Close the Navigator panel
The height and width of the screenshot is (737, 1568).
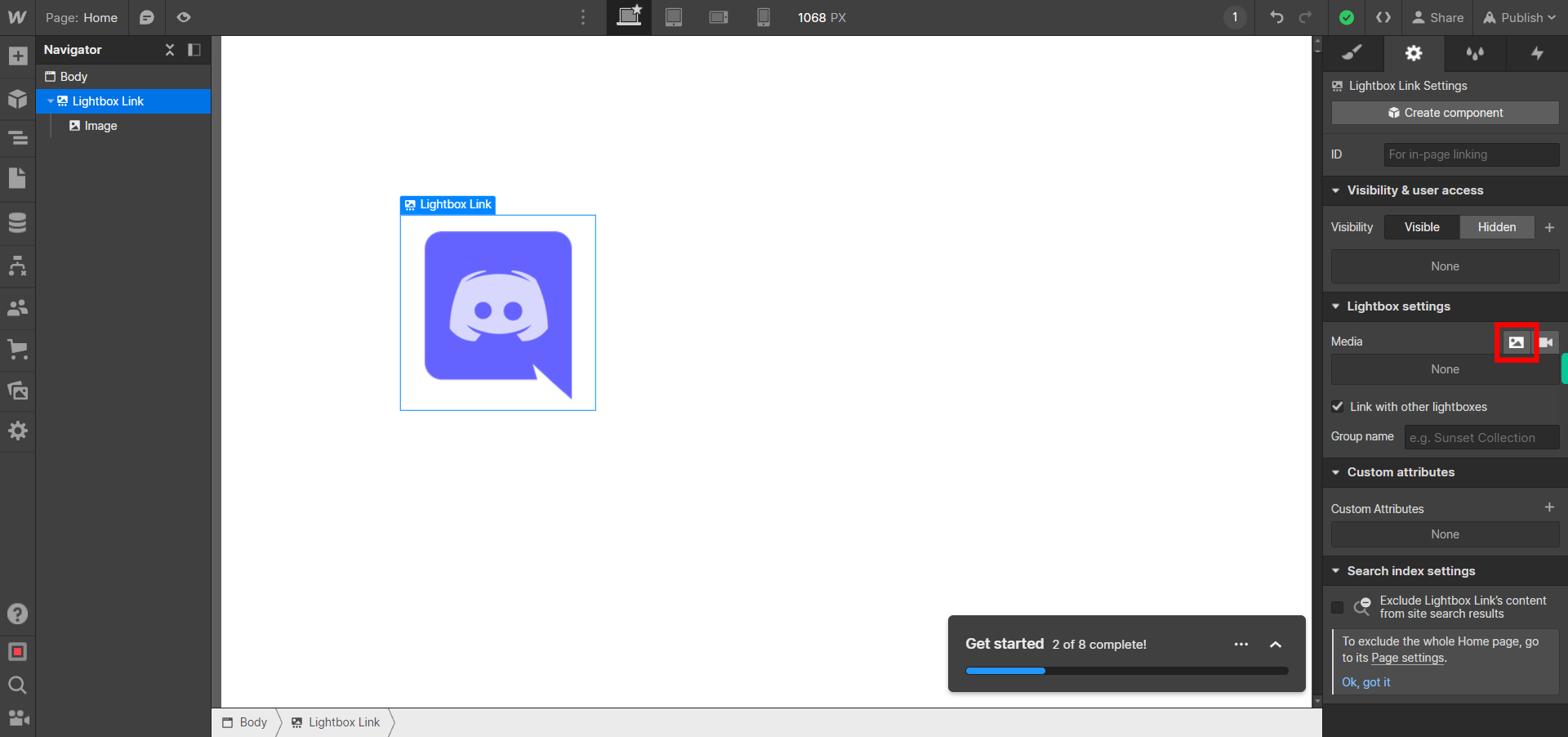(x=170, y=50)
